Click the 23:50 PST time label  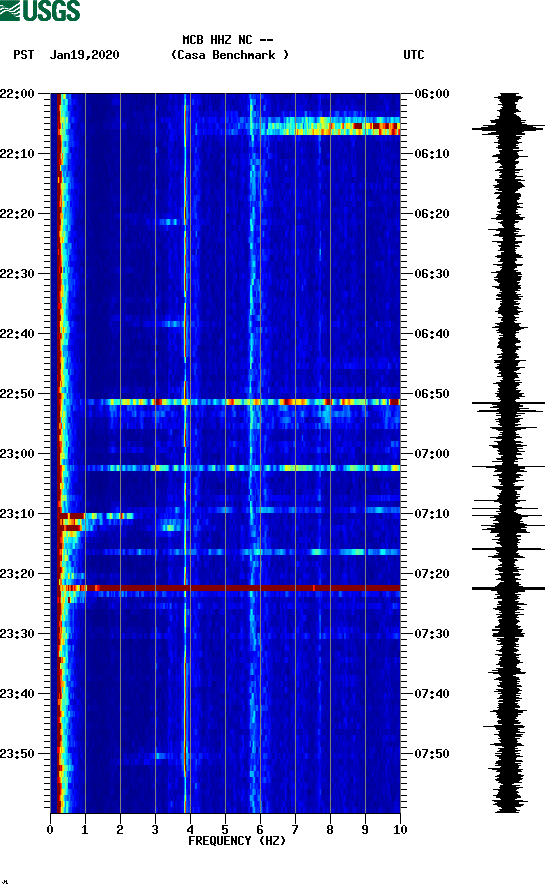[x=18, y=753]
